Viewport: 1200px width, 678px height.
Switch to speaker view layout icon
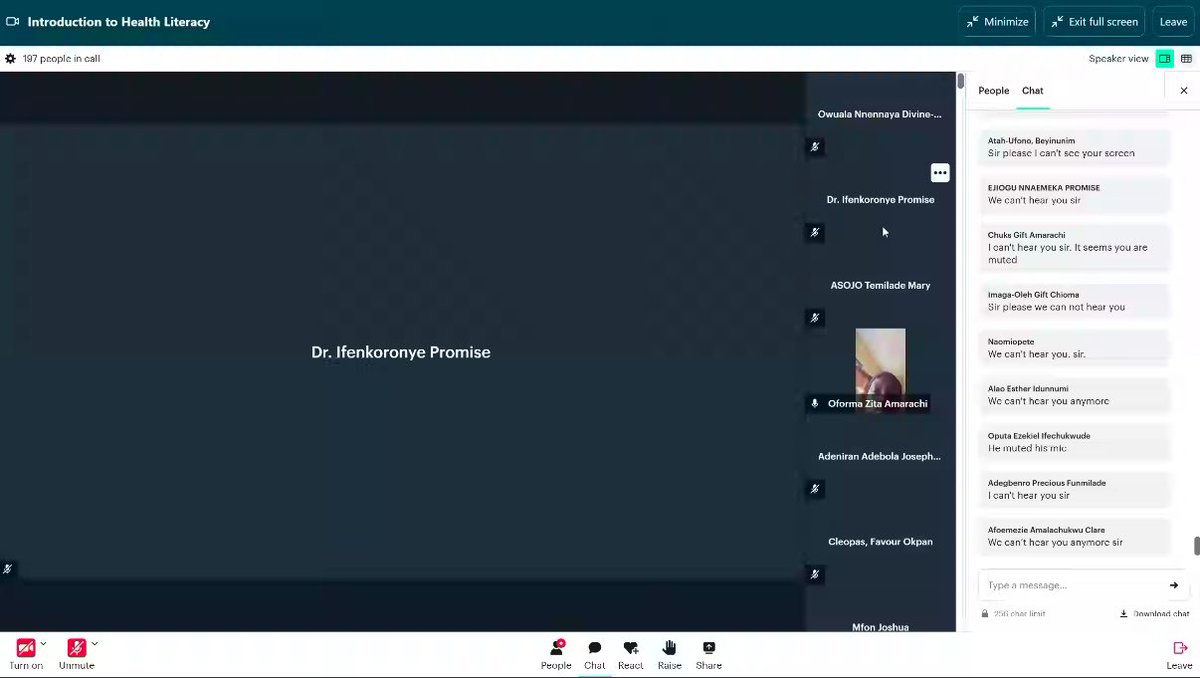coord(1164,59)
